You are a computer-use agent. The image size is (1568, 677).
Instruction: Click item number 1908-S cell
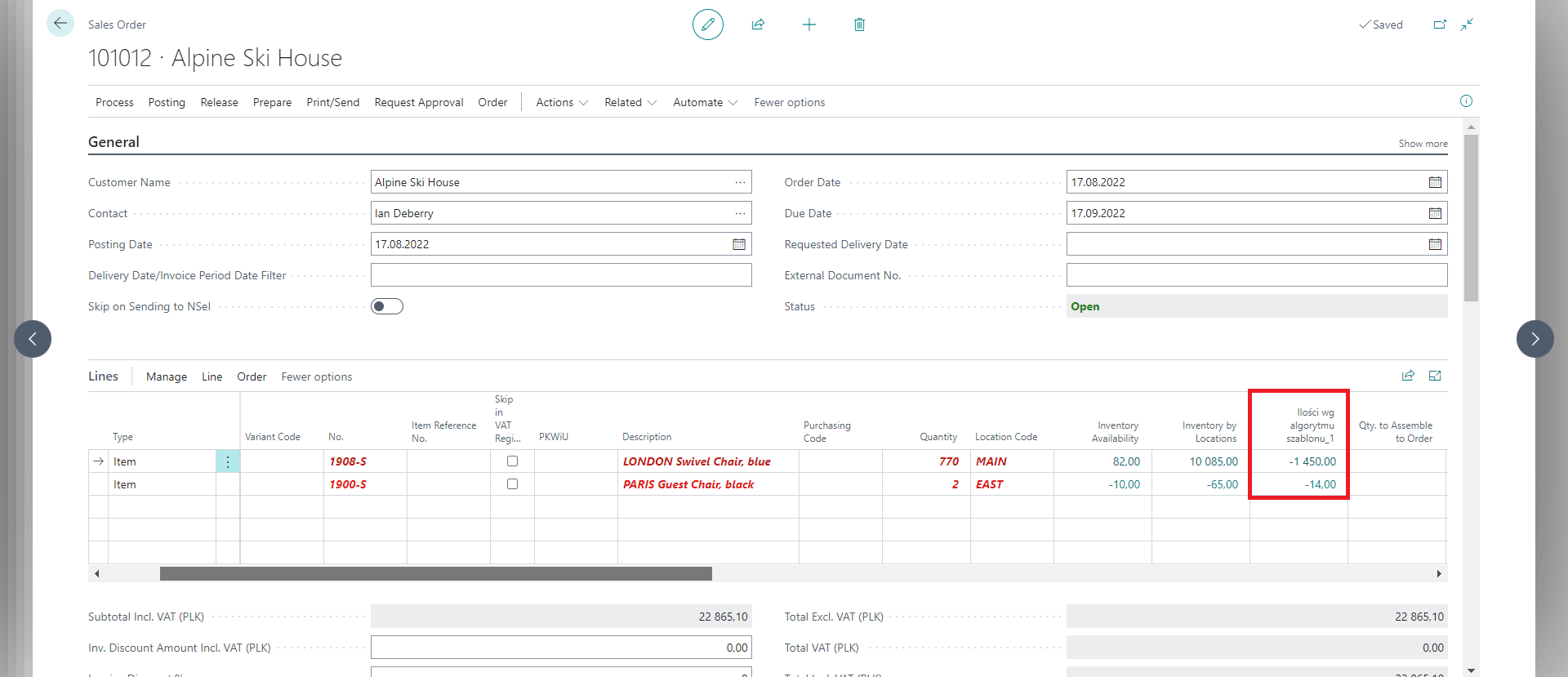(365, 461)
